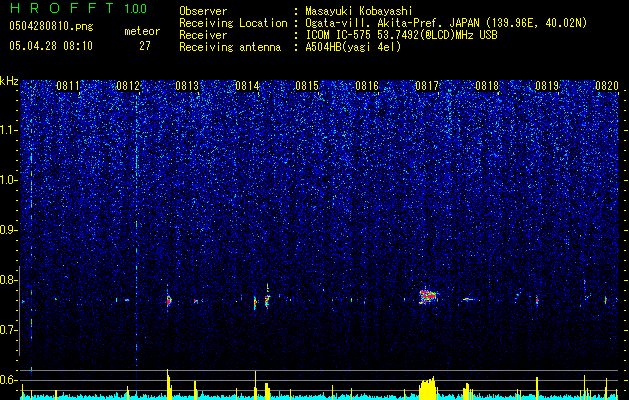Screen dimensions: 629x400
Task: Click the Ogata-vill. Akita-Pref. JAPAN text
Action: [x=393, y=23]
